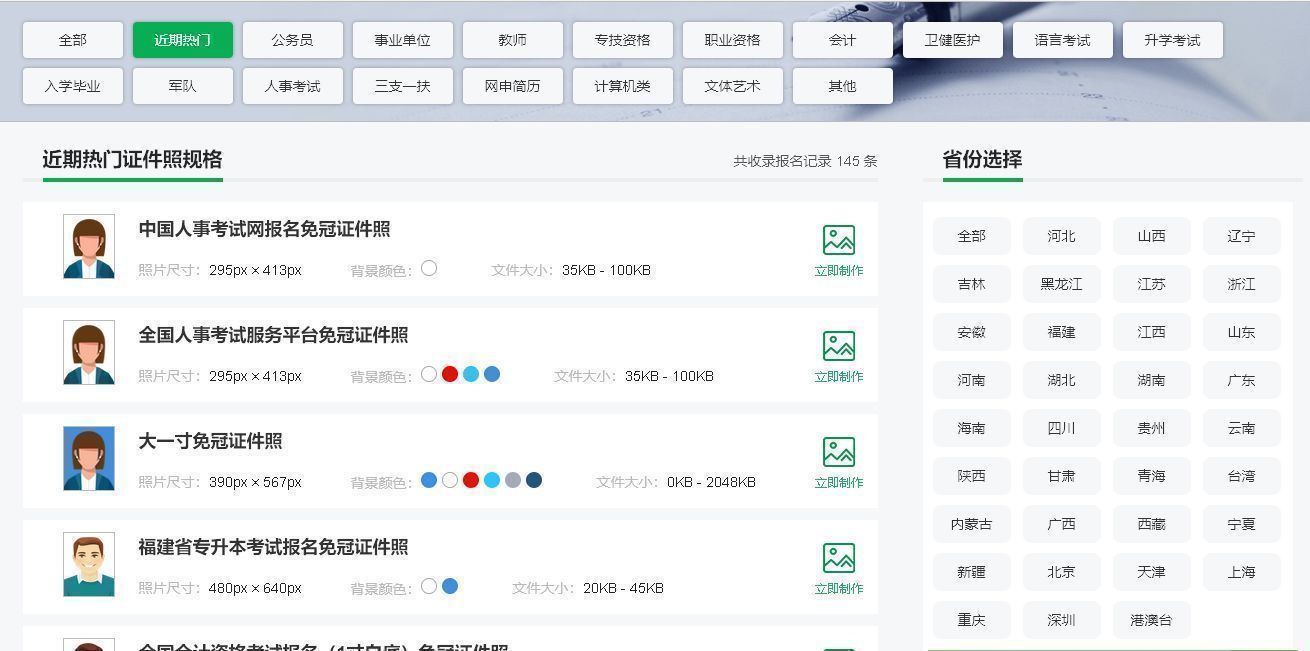Select the 港澳台 province option

pos(1151,620)
